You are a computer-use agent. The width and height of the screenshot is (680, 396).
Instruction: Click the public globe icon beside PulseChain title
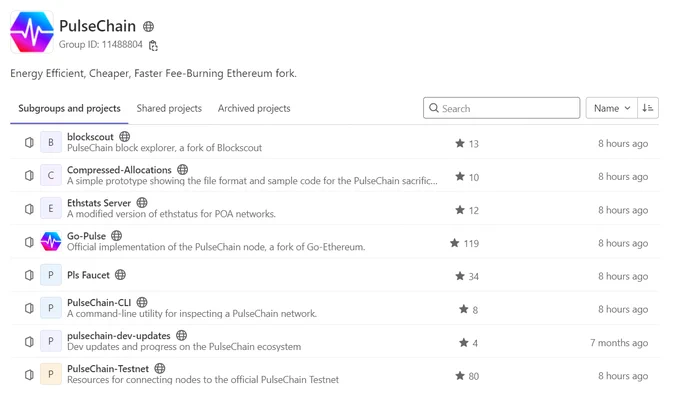coord(148,26)
